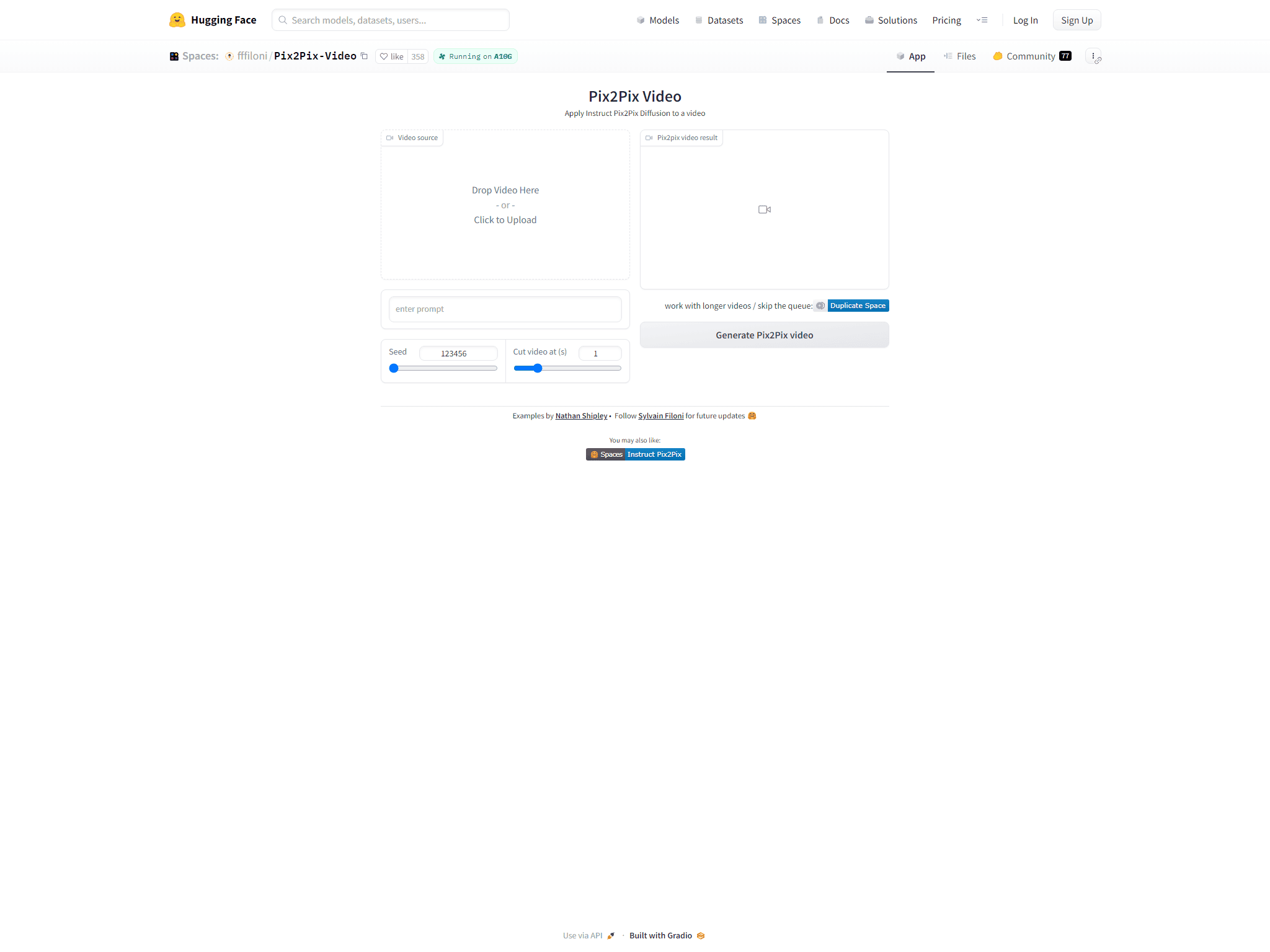1270x952 pixels.
Task: Open the Datasets page
Action: 719,20
